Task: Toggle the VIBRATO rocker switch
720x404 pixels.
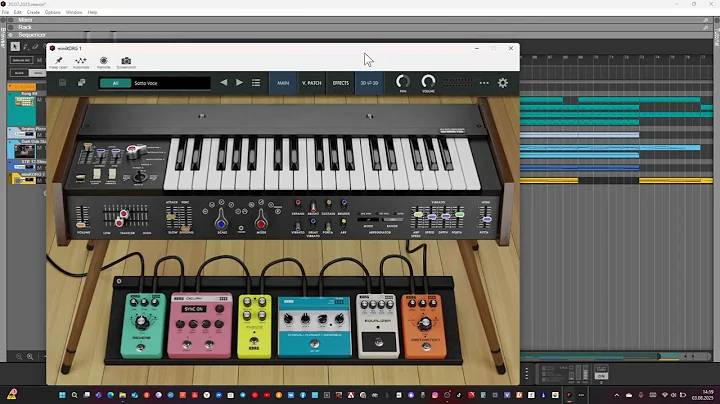Action: click(298, 224)
